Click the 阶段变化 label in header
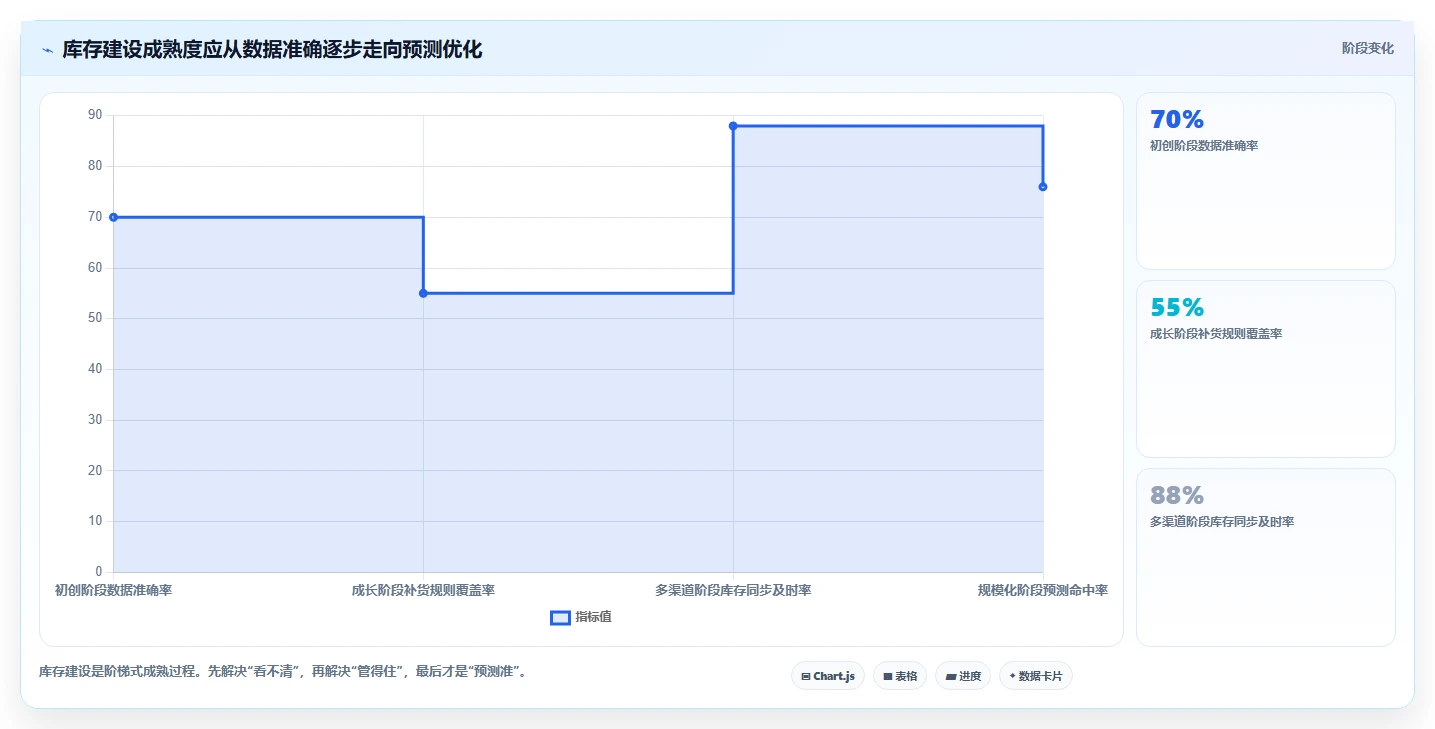This screenshot has width=1435, height=729. pos(1367,48)
